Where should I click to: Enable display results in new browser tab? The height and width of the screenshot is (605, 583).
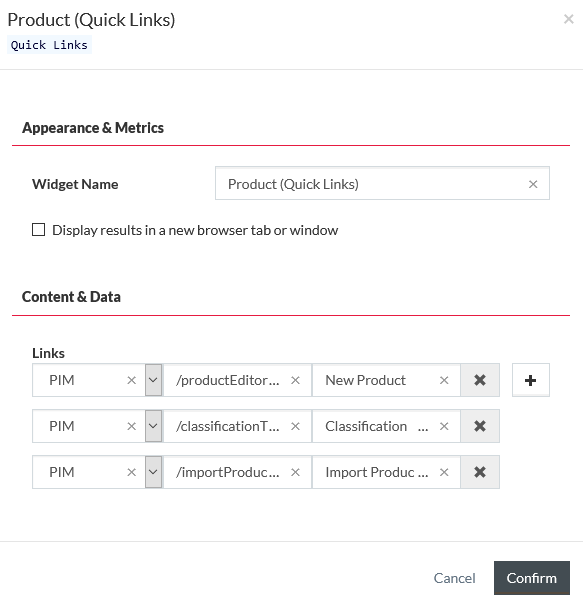(x=39, y=230)
